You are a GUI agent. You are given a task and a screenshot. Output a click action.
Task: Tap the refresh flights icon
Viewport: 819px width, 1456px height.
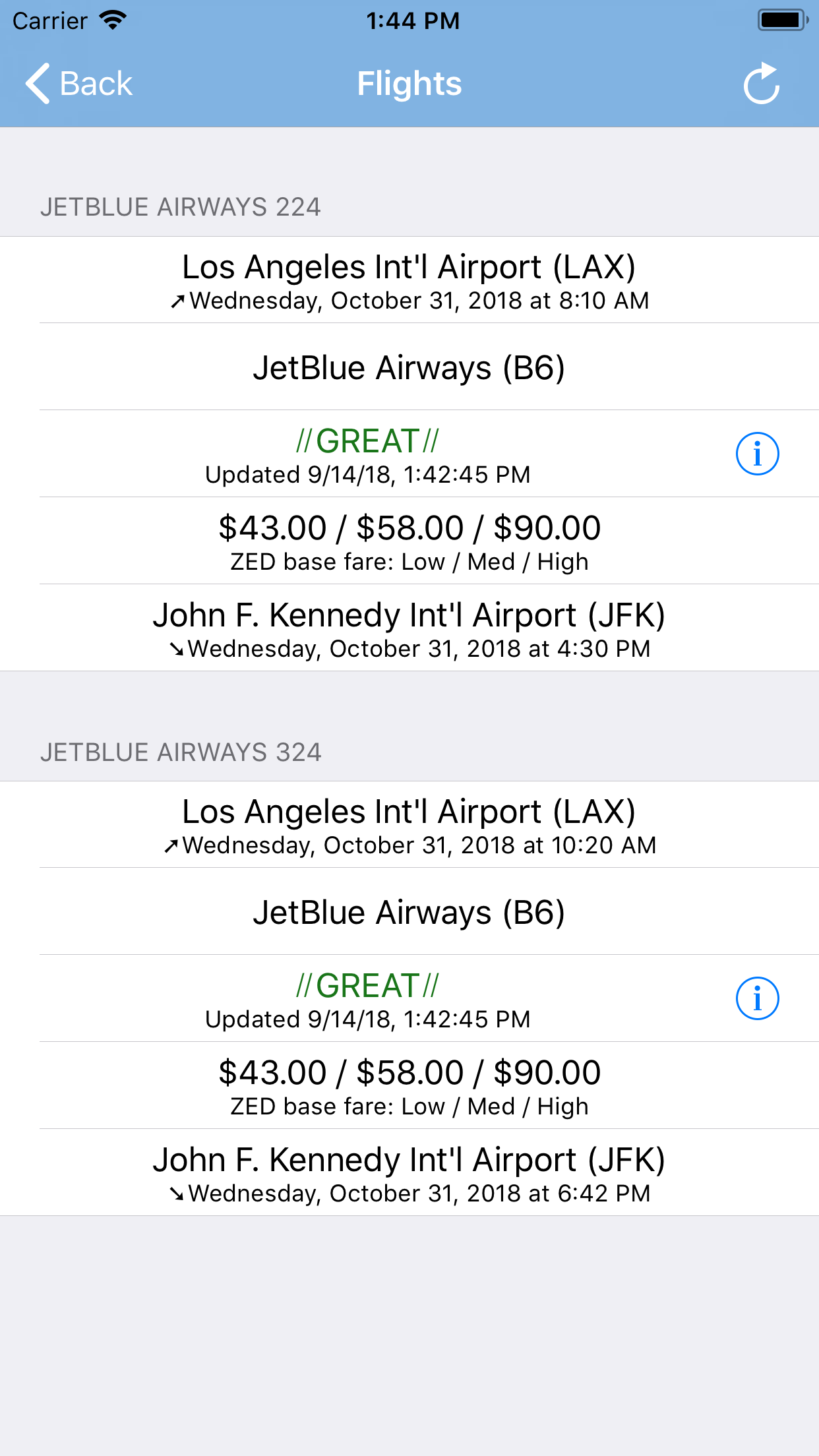(x=762, y=84)
